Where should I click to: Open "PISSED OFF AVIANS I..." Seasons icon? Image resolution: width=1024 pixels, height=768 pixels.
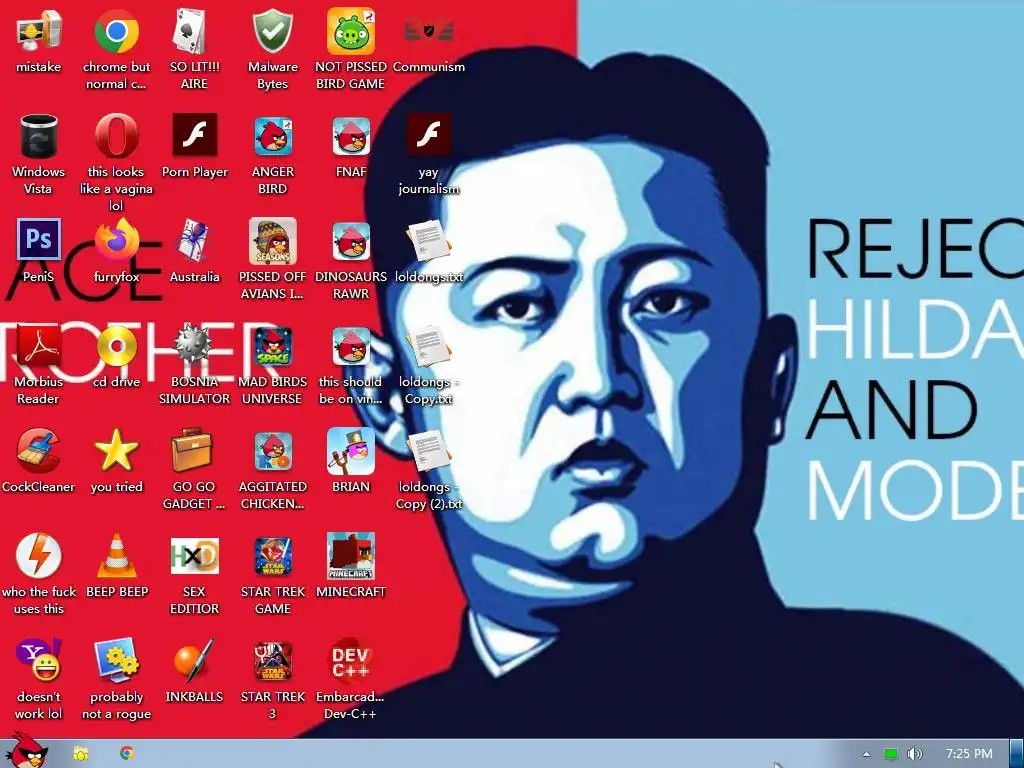pyautogui.click(x=272, y=240)
